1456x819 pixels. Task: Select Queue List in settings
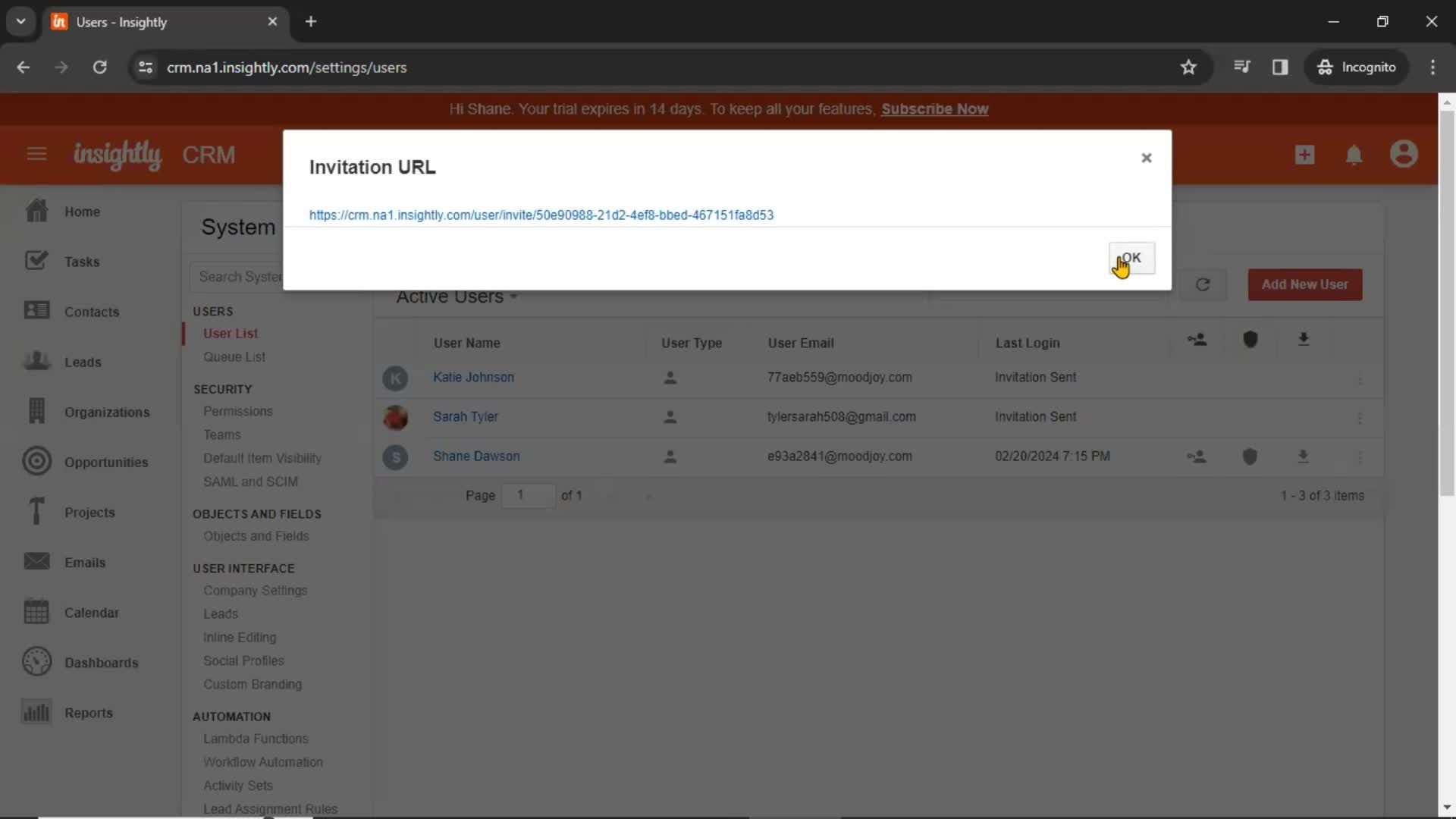pyautogui.click(x=234, y=357)
